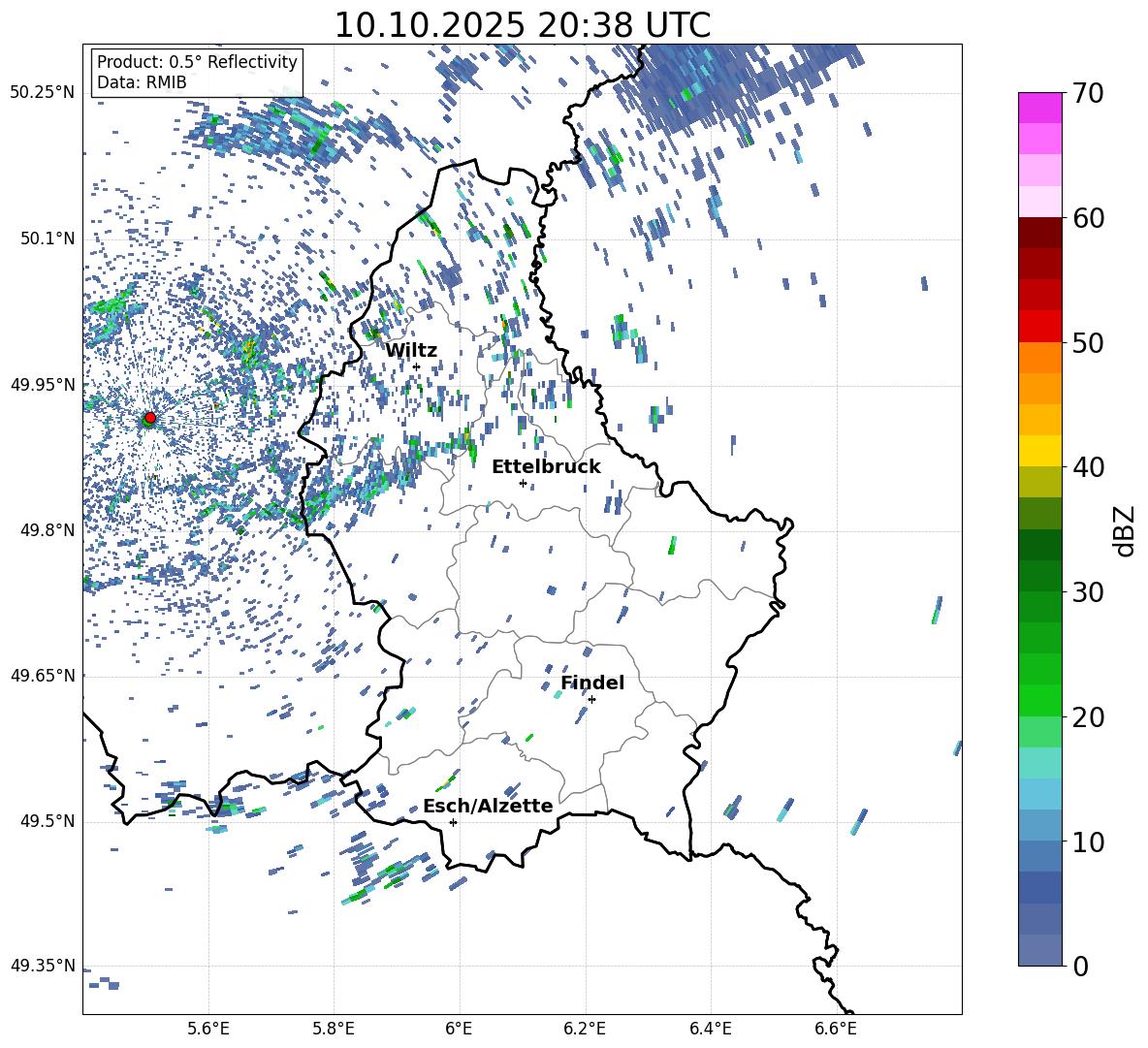The width and height of the screenshot is (1148, 1048).
Task: Click the 49.95°N latitude label
Action: [43, 385]
